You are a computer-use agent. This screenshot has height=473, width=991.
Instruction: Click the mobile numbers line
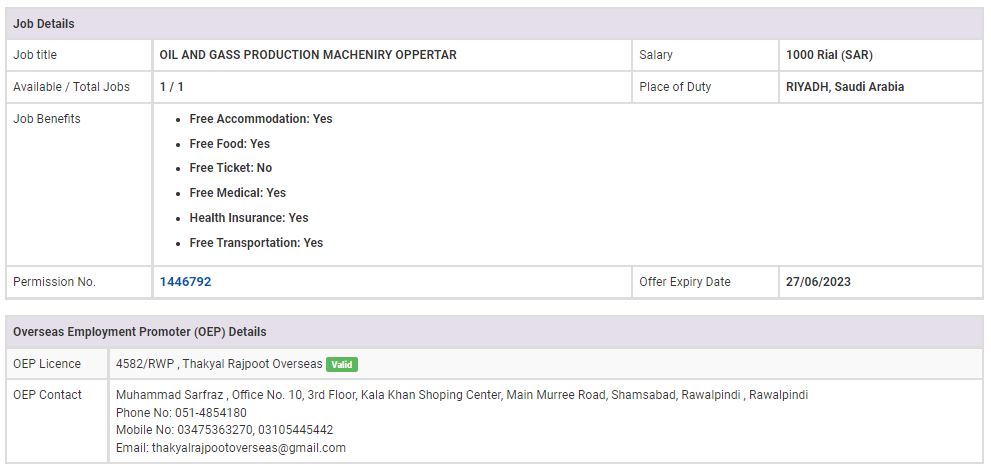tap(224, 430)
